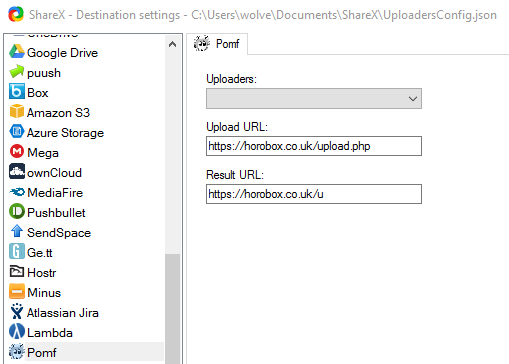
Task: Select Ge.tt entry
Action: (40, 253)
